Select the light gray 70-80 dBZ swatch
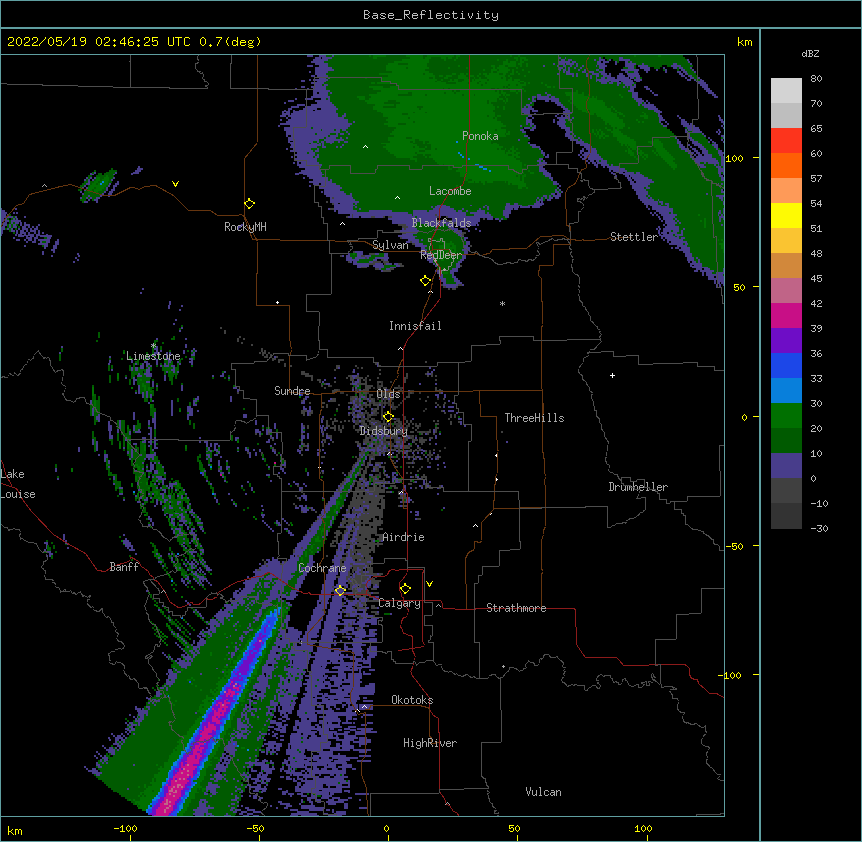Image resolution: width=862 pixels, height=842 pixels. (x=786, y=91)
